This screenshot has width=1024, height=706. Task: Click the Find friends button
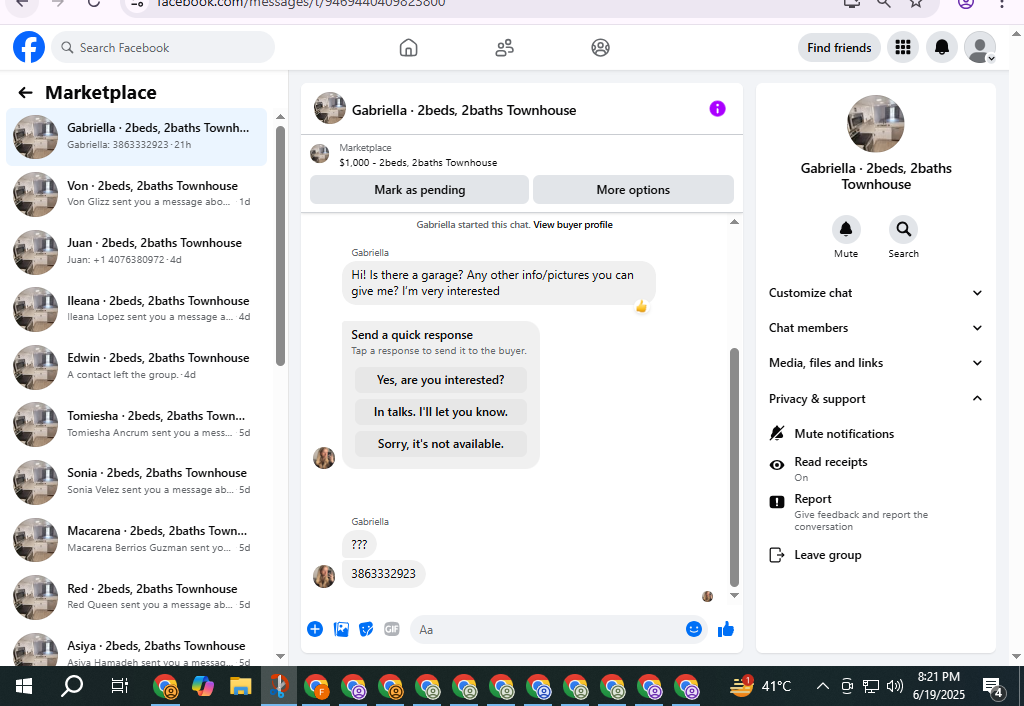[x=839, y=48]
